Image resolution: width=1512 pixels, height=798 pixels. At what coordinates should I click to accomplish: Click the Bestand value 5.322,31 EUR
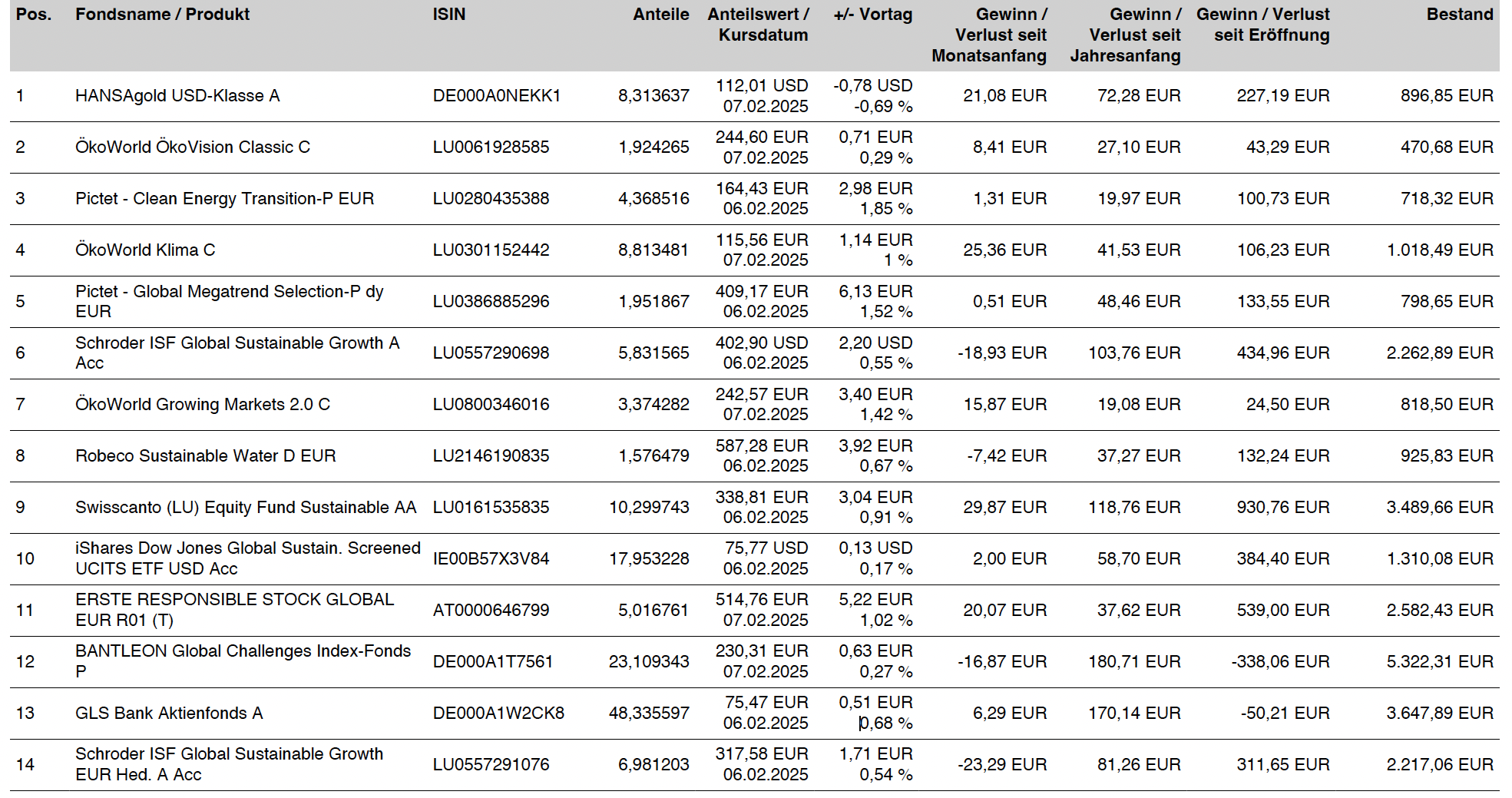pyautogui.click(x=1439, y=662)
